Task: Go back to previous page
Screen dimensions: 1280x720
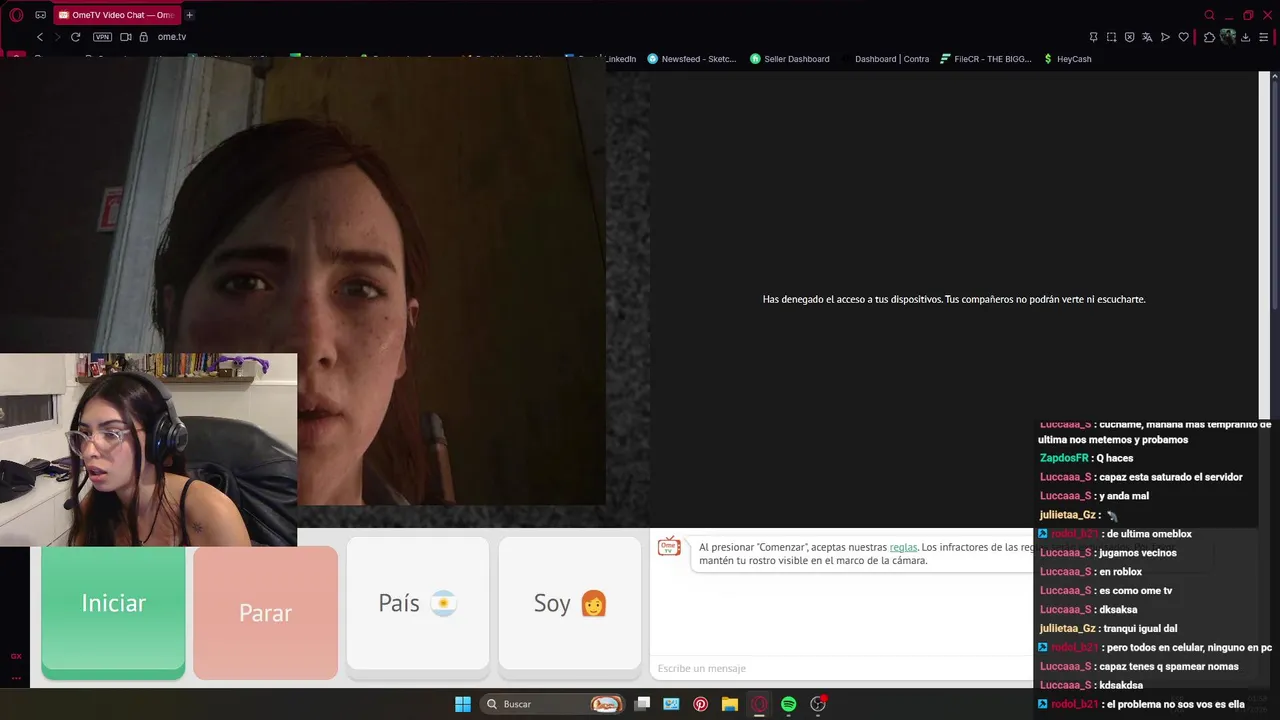Action: coord(40,37)
